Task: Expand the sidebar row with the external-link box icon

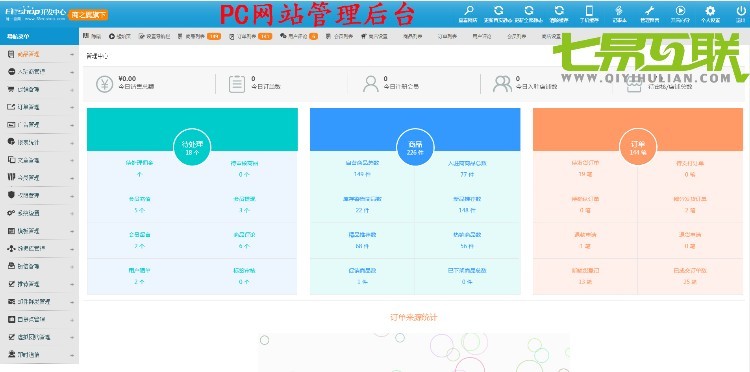Action: pos(39,107)
